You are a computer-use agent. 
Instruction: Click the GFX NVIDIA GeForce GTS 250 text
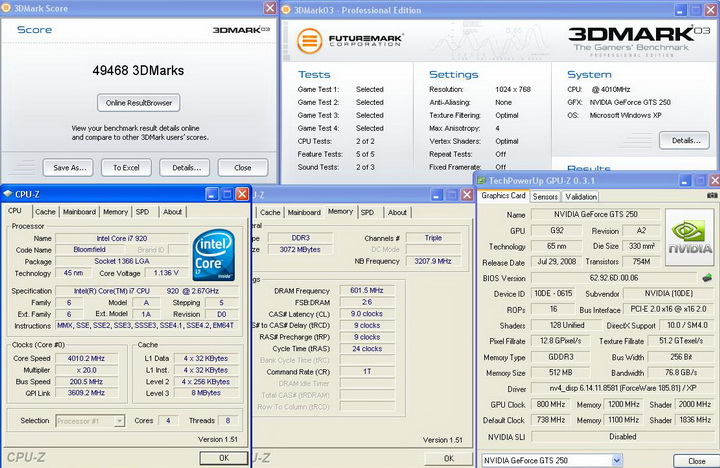[630, 102]
